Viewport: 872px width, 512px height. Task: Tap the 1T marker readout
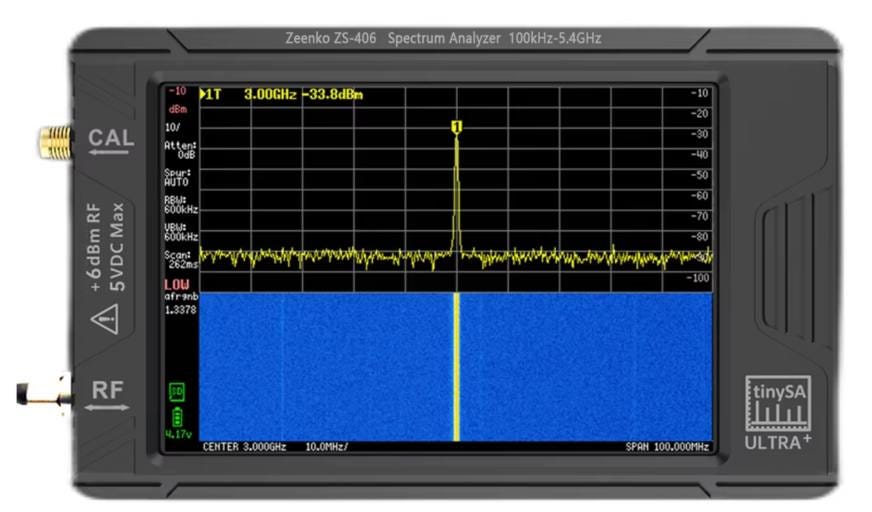(282, 95)
